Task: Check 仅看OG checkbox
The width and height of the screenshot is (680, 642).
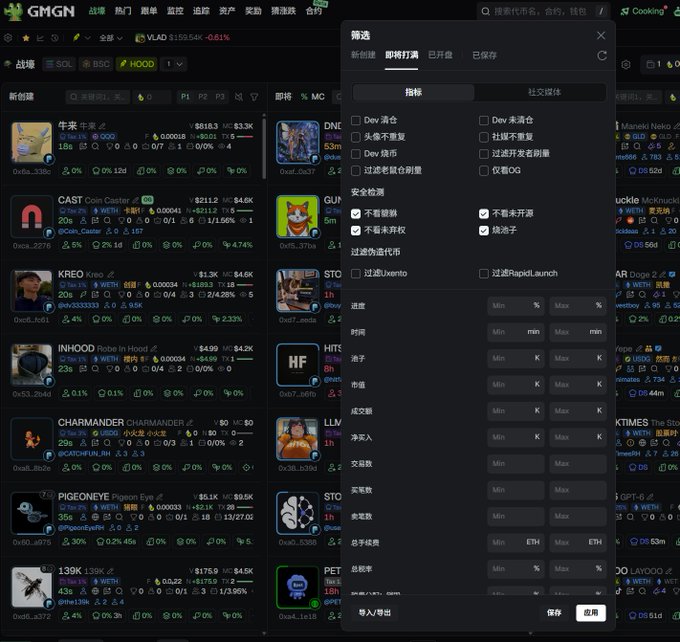Action: 484,170
